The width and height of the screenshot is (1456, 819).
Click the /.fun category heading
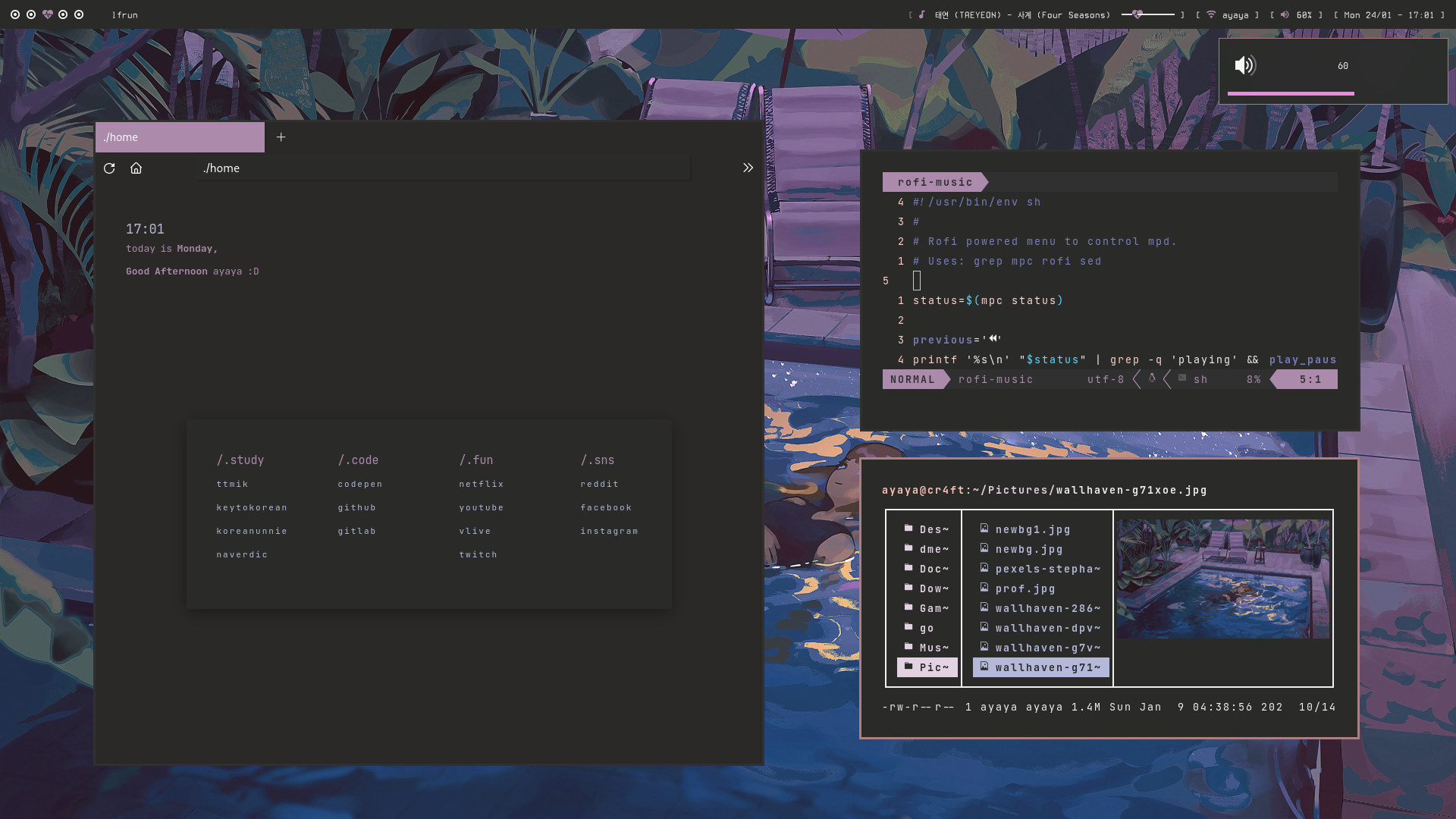pyautogui.click(x=476, y=460)
